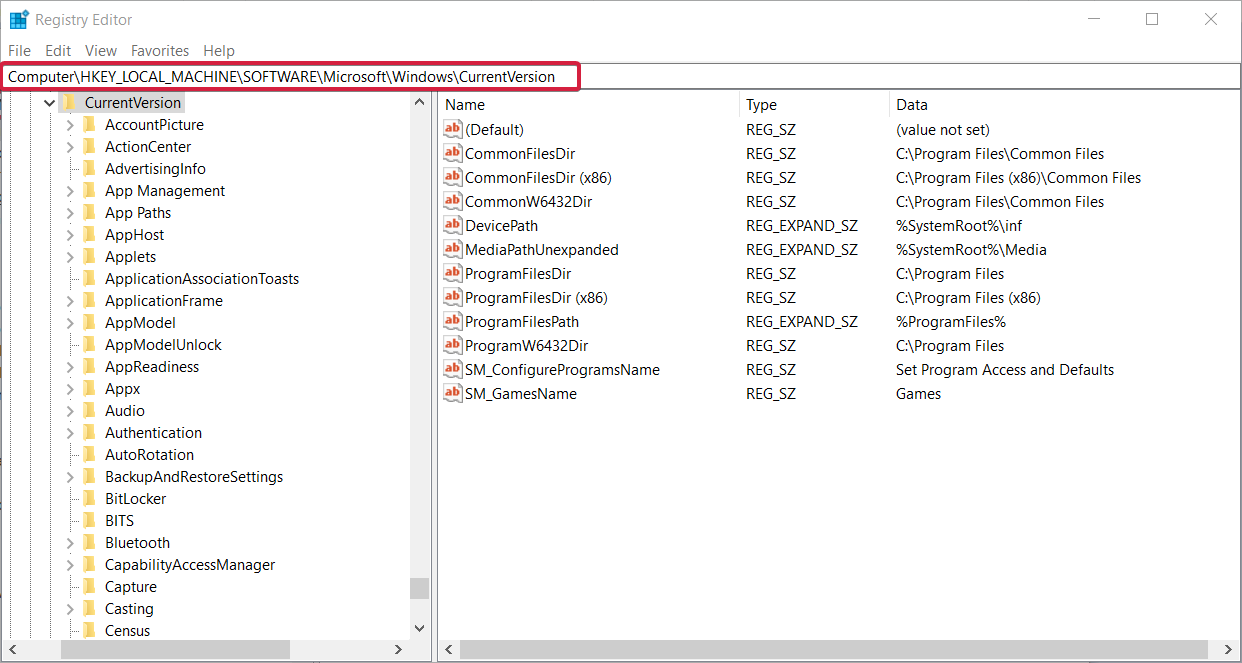
Task: Click the icon beside ProgramW6432Dir
Action: point(453,345)
